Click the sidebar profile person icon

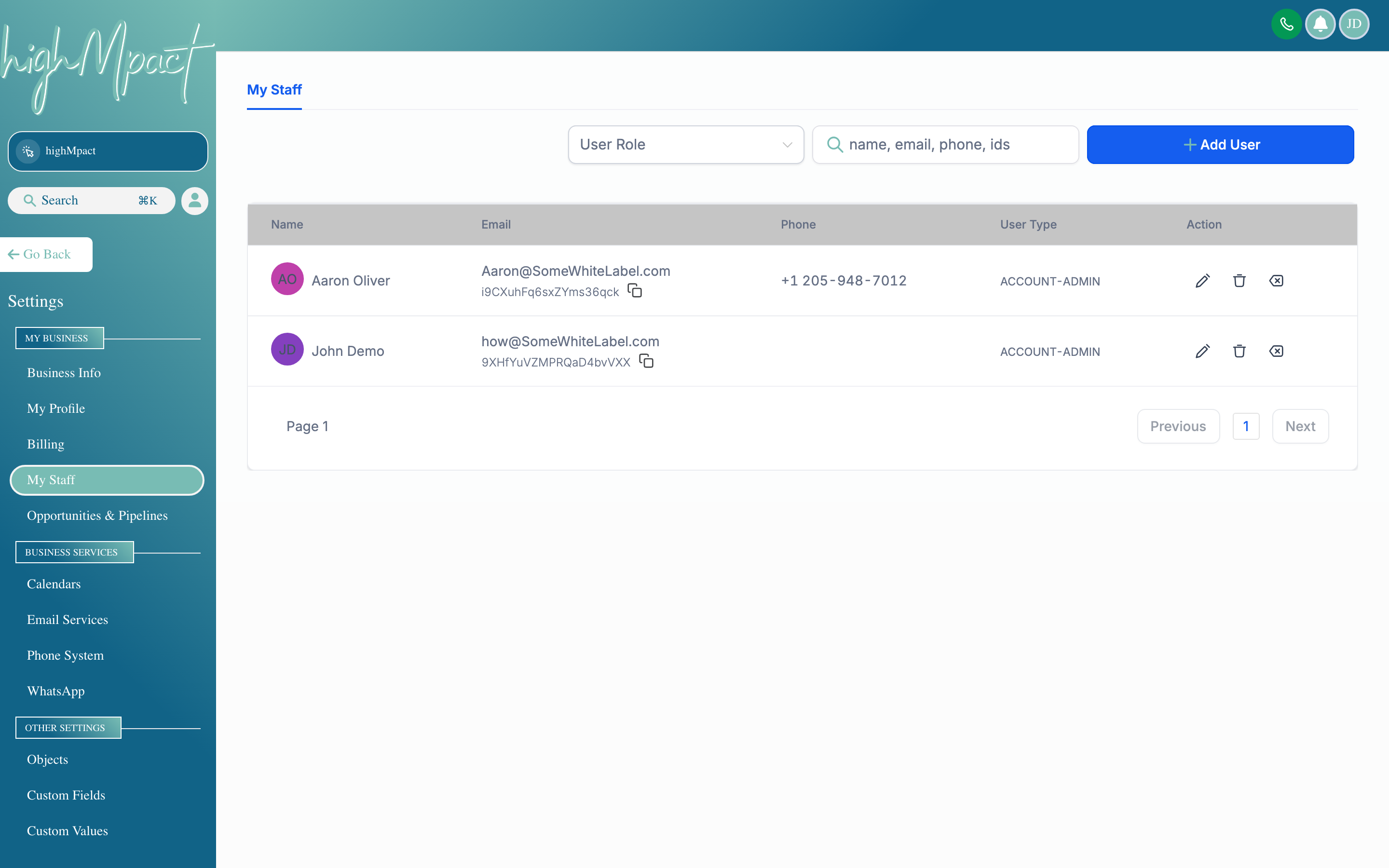click(195, 200)
